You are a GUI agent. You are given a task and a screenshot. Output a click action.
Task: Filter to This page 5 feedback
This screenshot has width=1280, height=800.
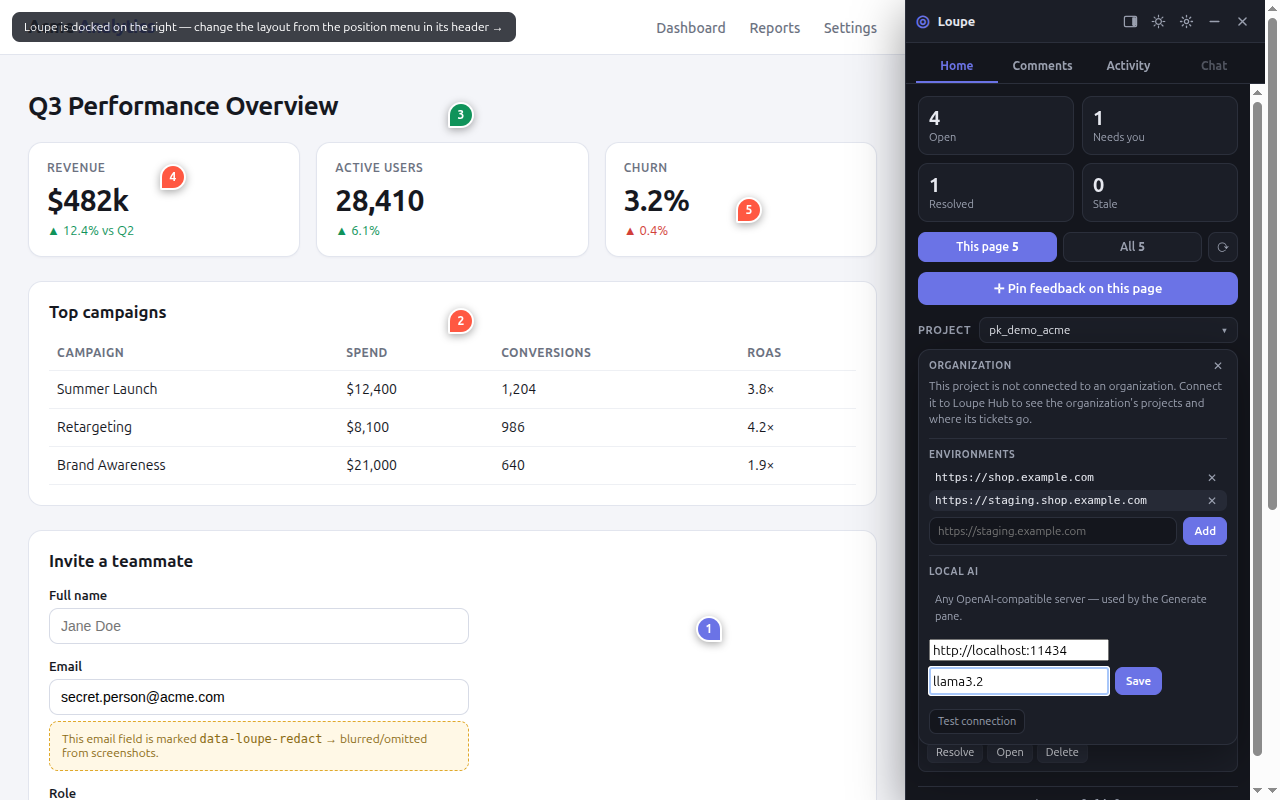987,247
